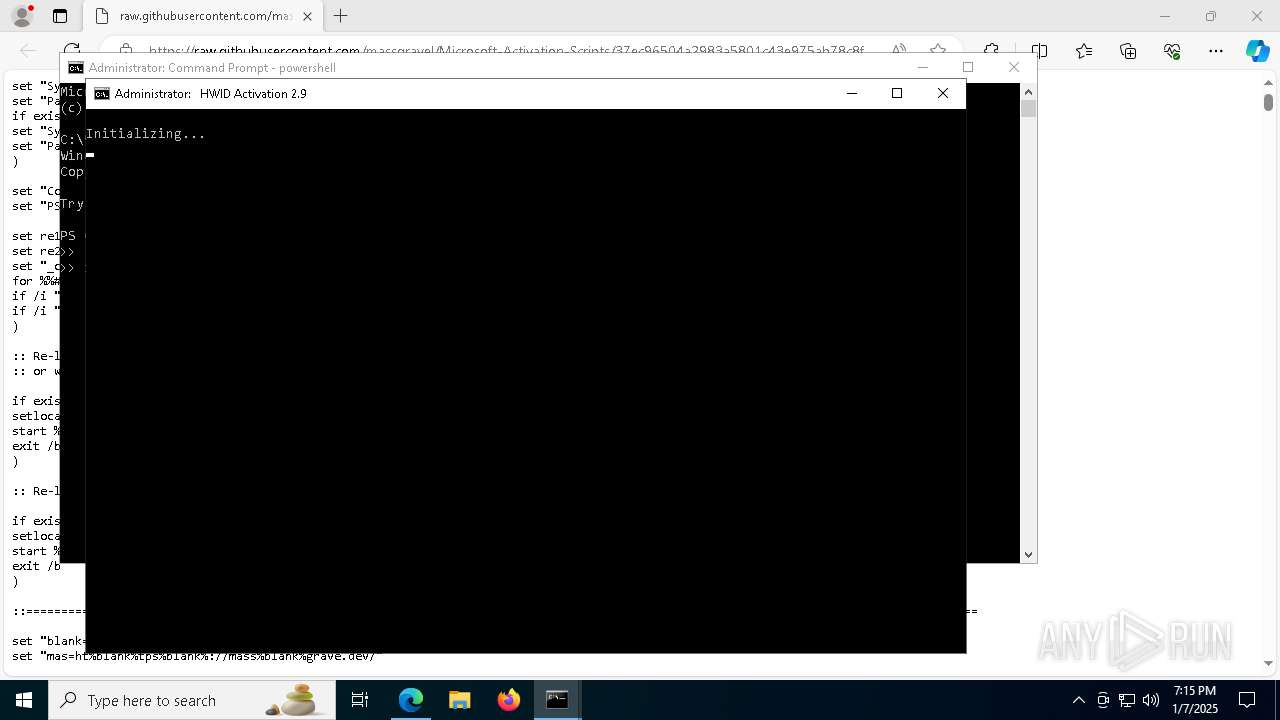Add this page to favorites star icon

[937, 50]
